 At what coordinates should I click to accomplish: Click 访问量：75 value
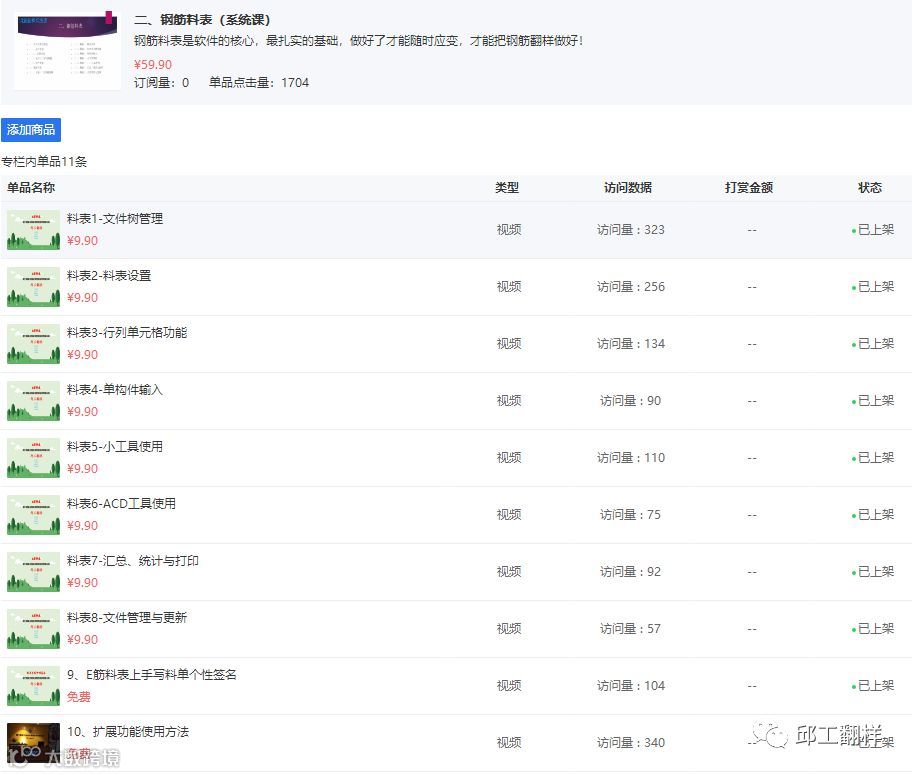click(x=630, y=515)
